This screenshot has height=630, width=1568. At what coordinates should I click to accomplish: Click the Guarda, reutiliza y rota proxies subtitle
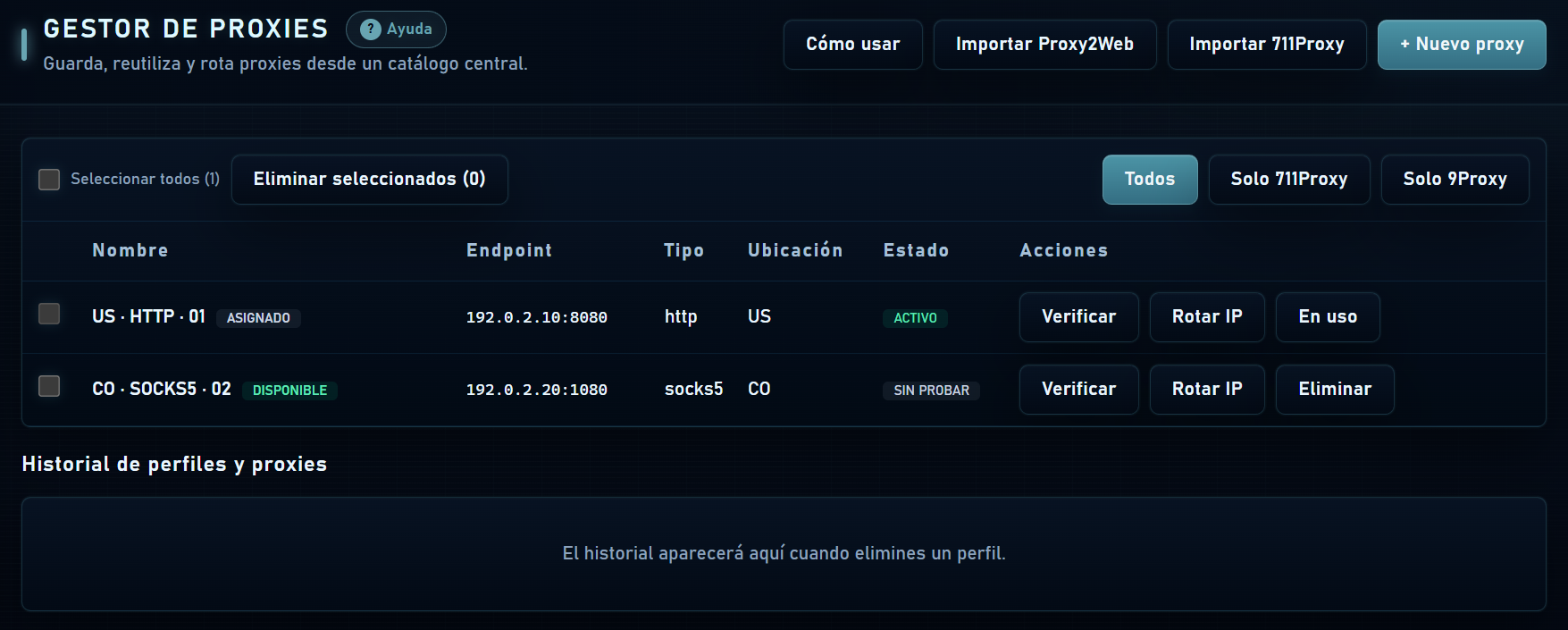(x=285, y=64)
